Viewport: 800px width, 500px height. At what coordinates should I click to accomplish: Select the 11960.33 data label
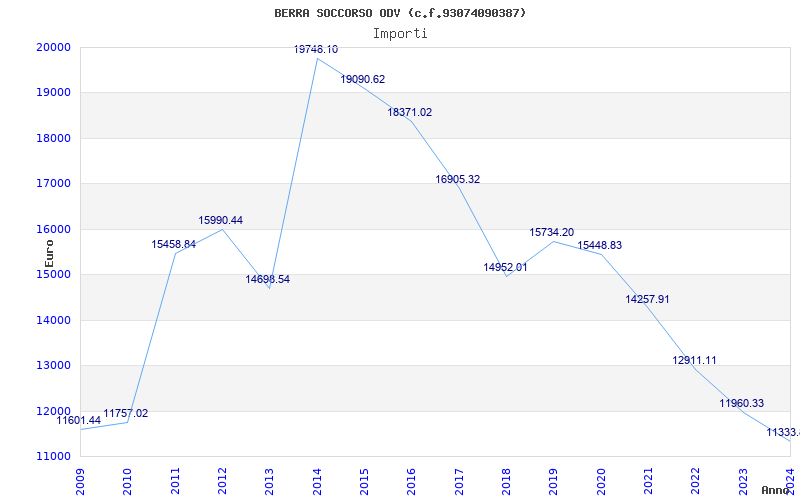(x=742, y=404)
